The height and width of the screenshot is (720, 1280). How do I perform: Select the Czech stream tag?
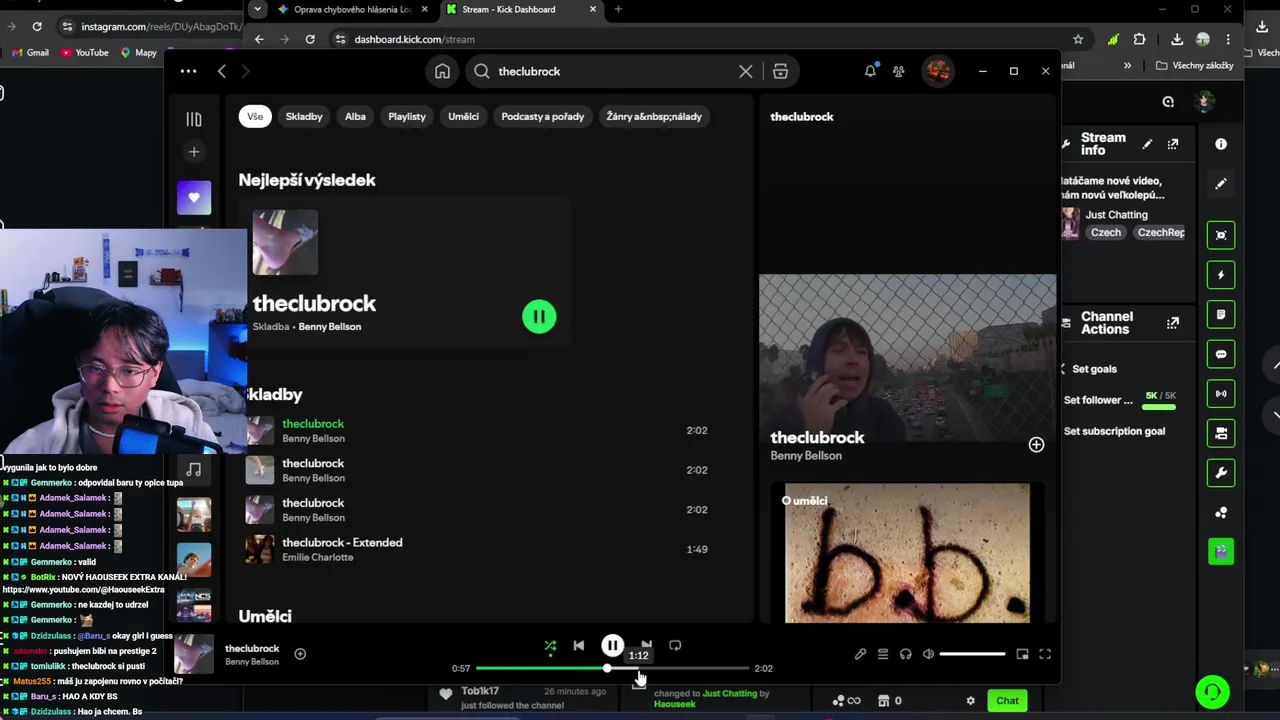tap(1106, 232)
